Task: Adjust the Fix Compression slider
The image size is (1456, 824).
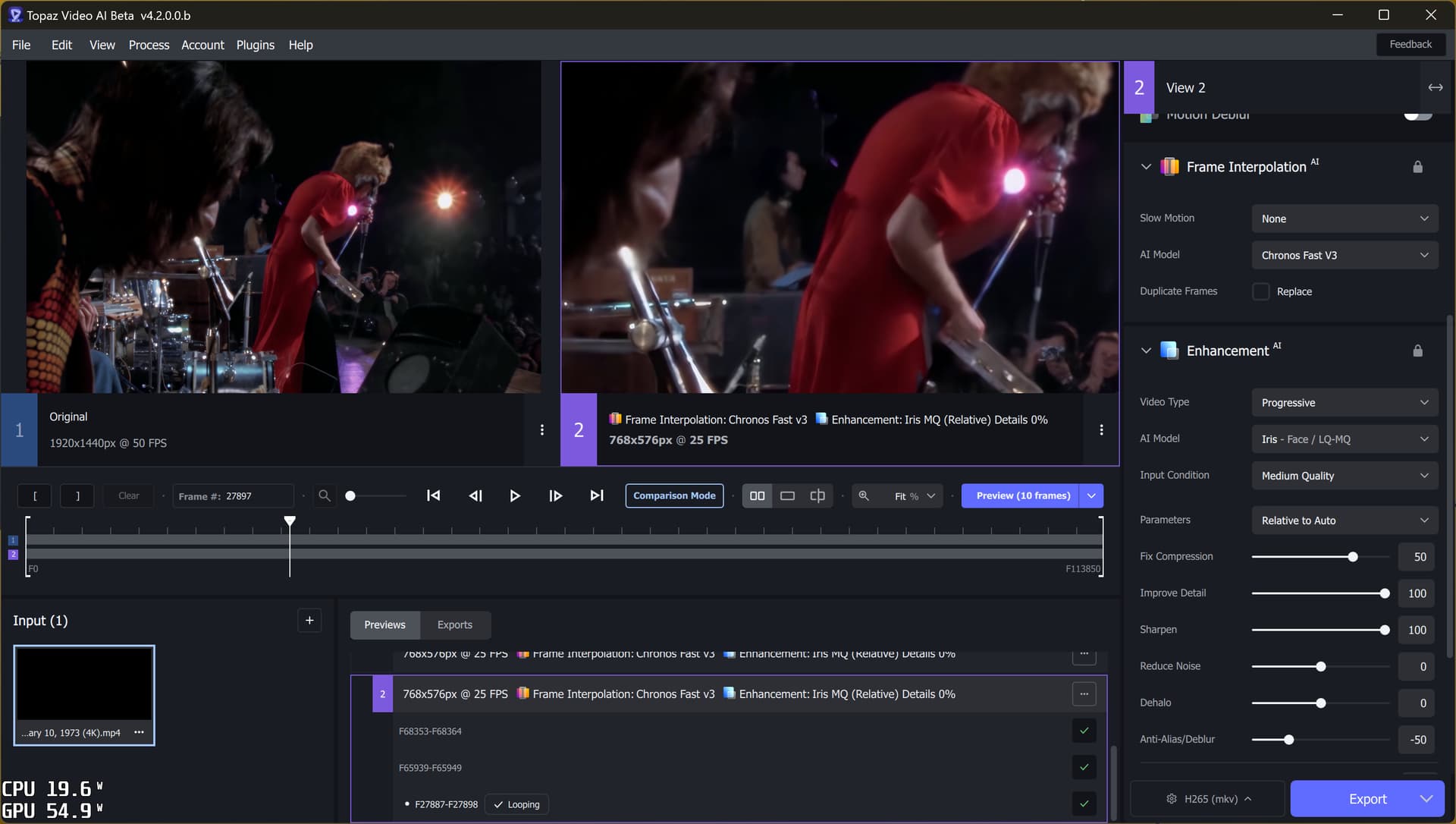Action: click(x=1352, y=557)
